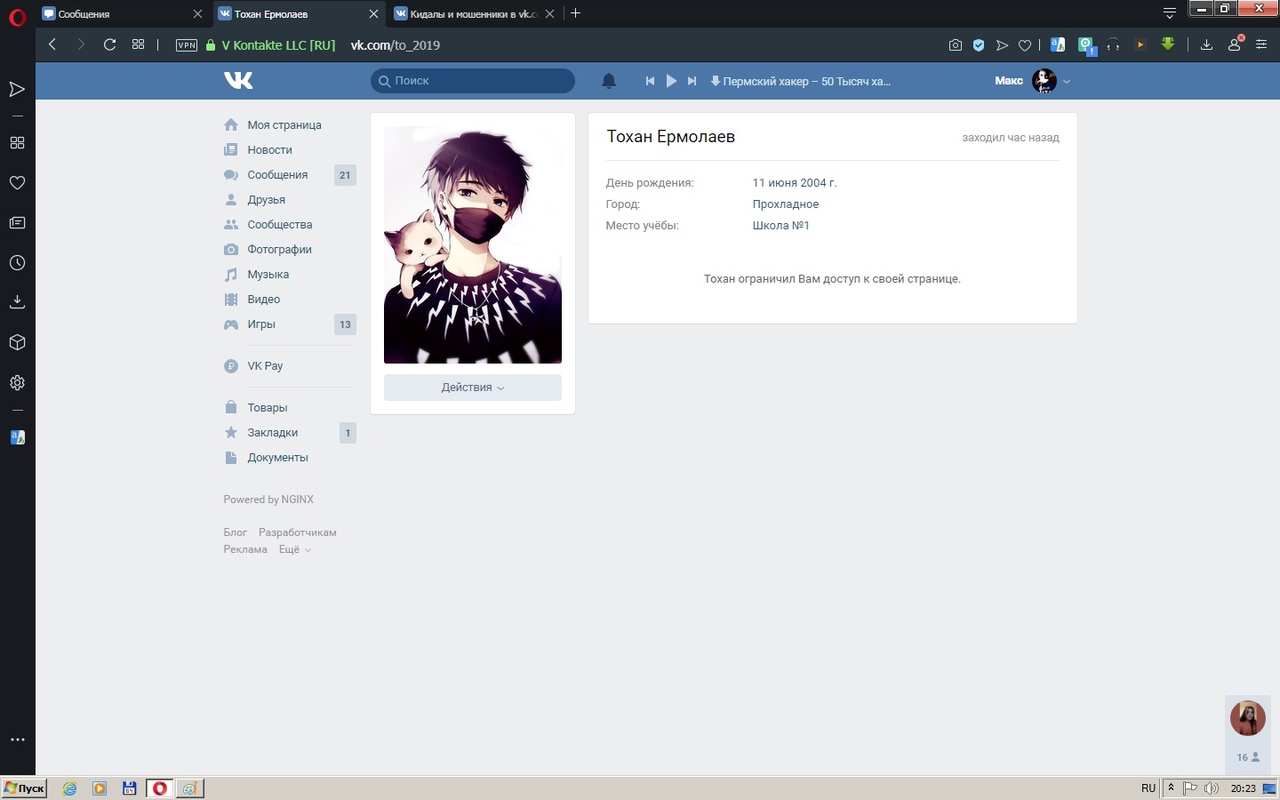Open Opera bookmarks heart in sidebar
Image resolution: width=1280 pixels, height=800 pixels.
click(17, 183)
